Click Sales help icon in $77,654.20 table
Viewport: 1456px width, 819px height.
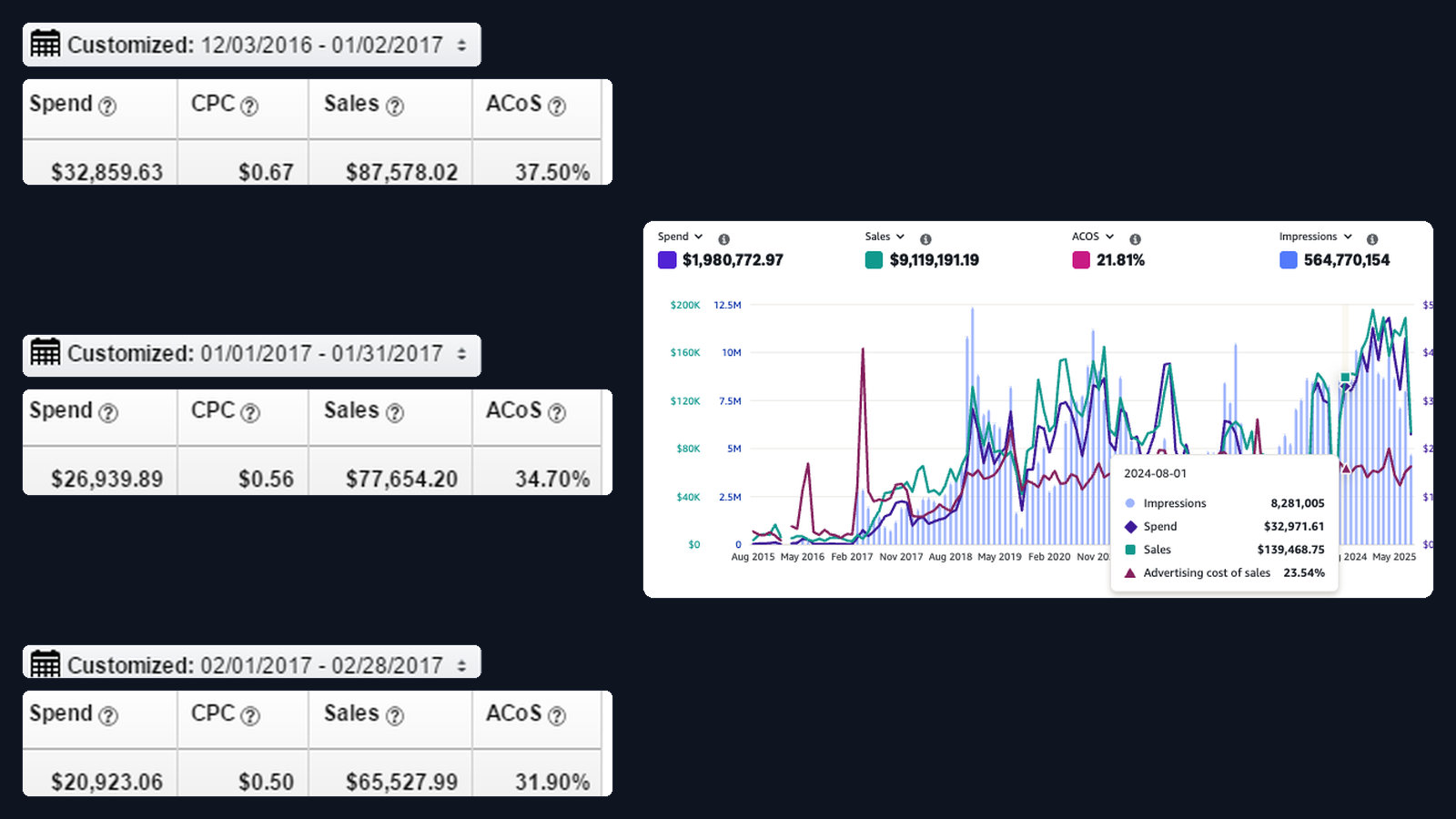[x=395, y=413]
